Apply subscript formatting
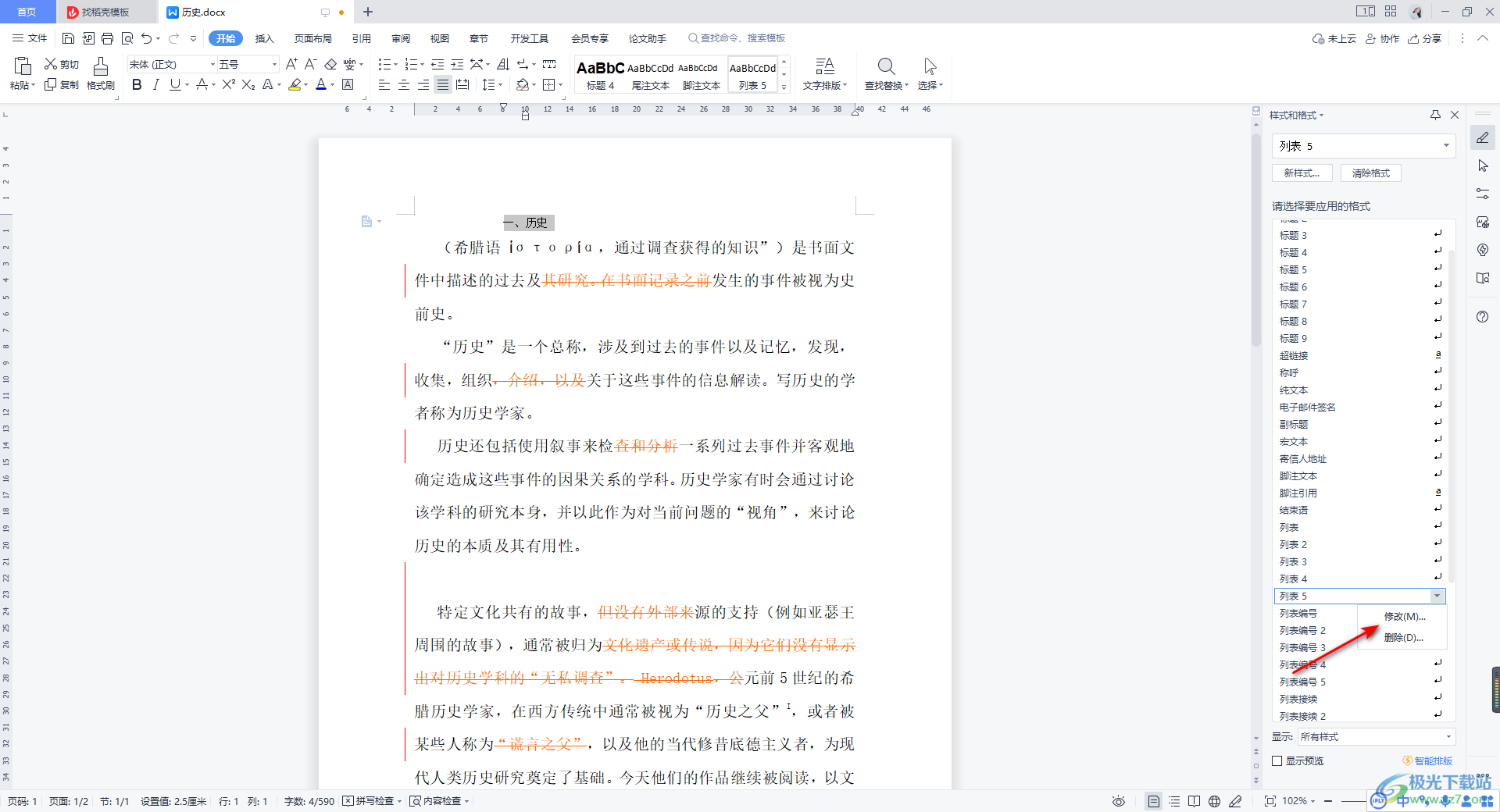The height and width of the screenshot is (812, 1500). click(248, 84)
